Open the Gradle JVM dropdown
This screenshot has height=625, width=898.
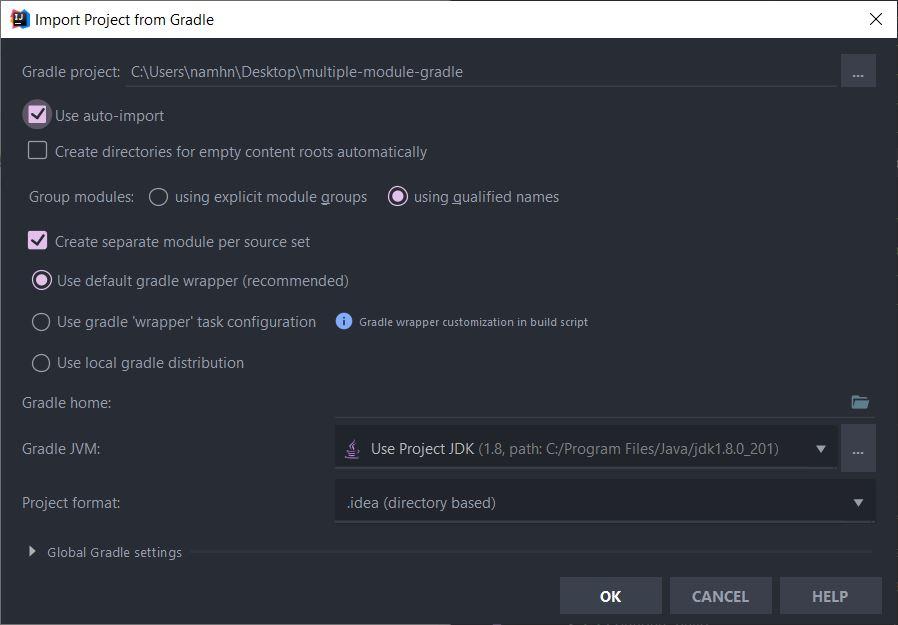pyautogui.click(x=820, y=449)
